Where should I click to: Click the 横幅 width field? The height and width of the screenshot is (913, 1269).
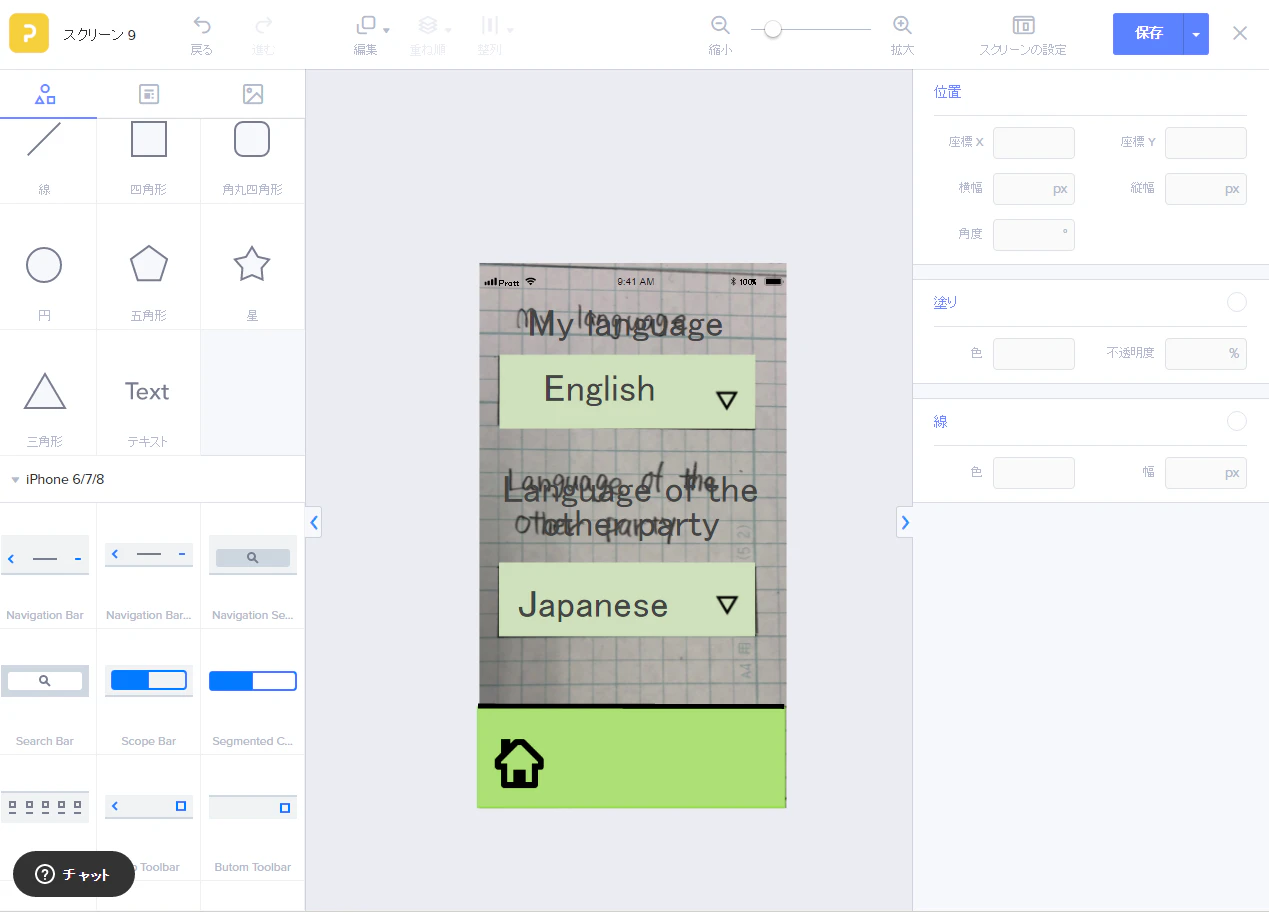point(1034,189)
